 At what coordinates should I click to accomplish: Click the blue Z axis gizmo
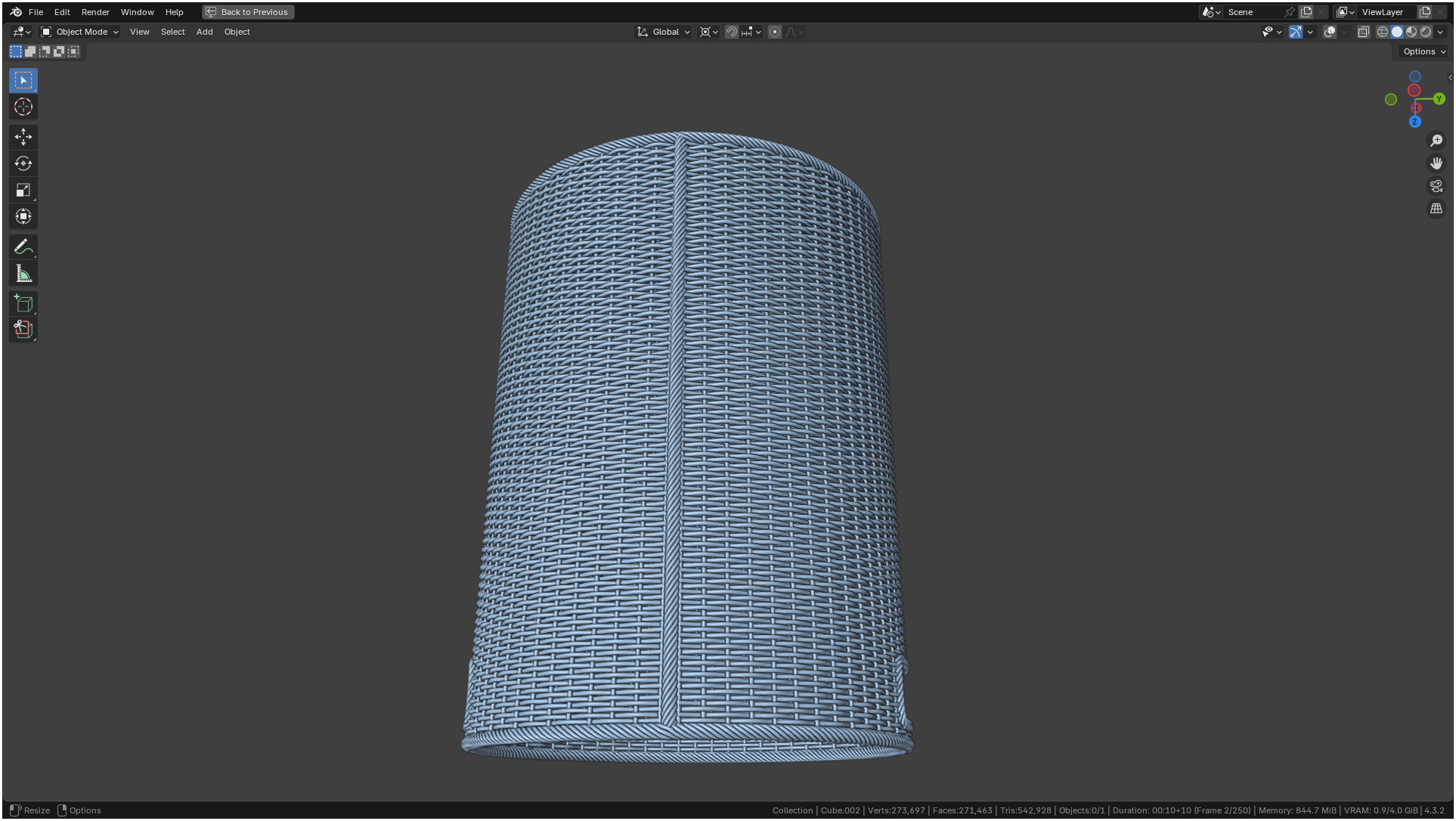1414,122
